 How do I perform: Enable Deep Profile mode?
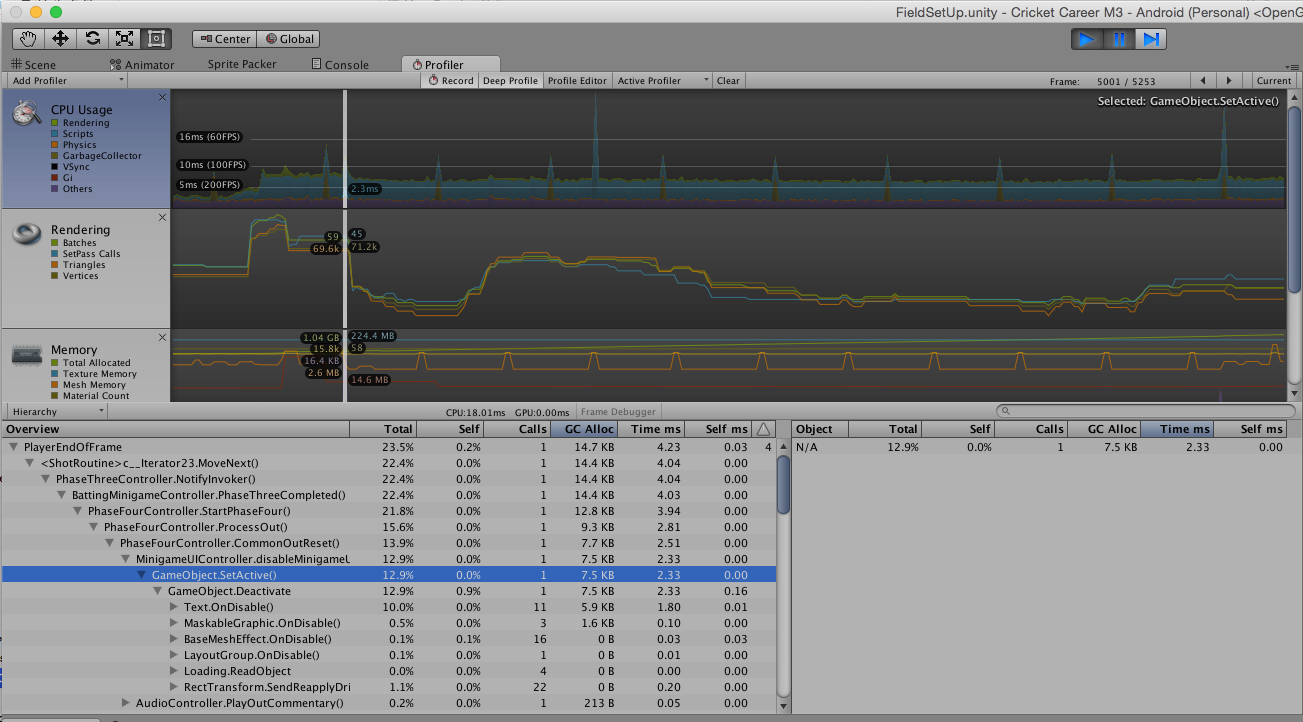(510, 80)
